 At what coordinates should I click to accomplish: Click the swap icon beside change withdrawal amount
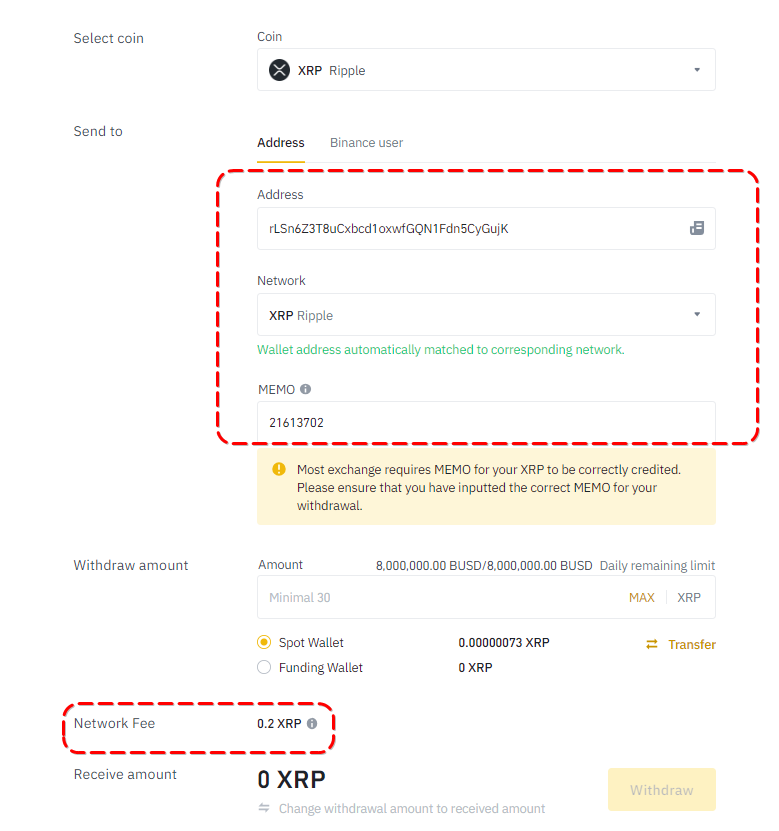pos(264,808)
